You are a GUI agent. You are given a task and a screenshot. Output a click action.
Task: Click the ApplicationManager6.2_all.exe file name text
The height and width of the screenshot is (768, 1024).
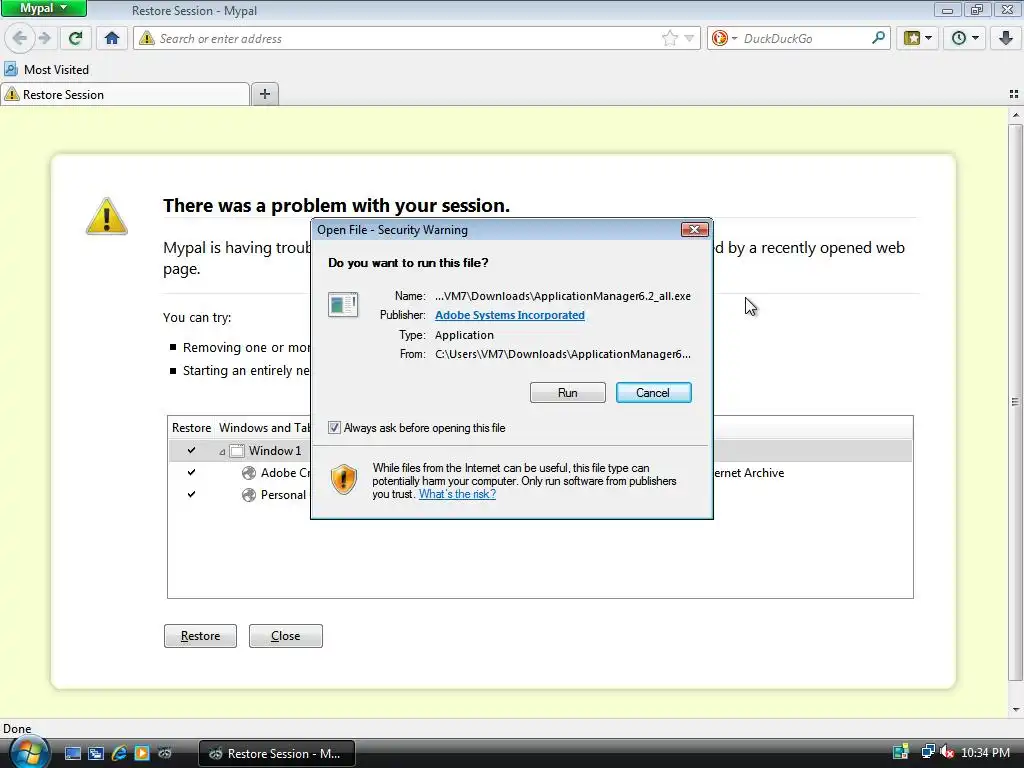tap(562, 296)
